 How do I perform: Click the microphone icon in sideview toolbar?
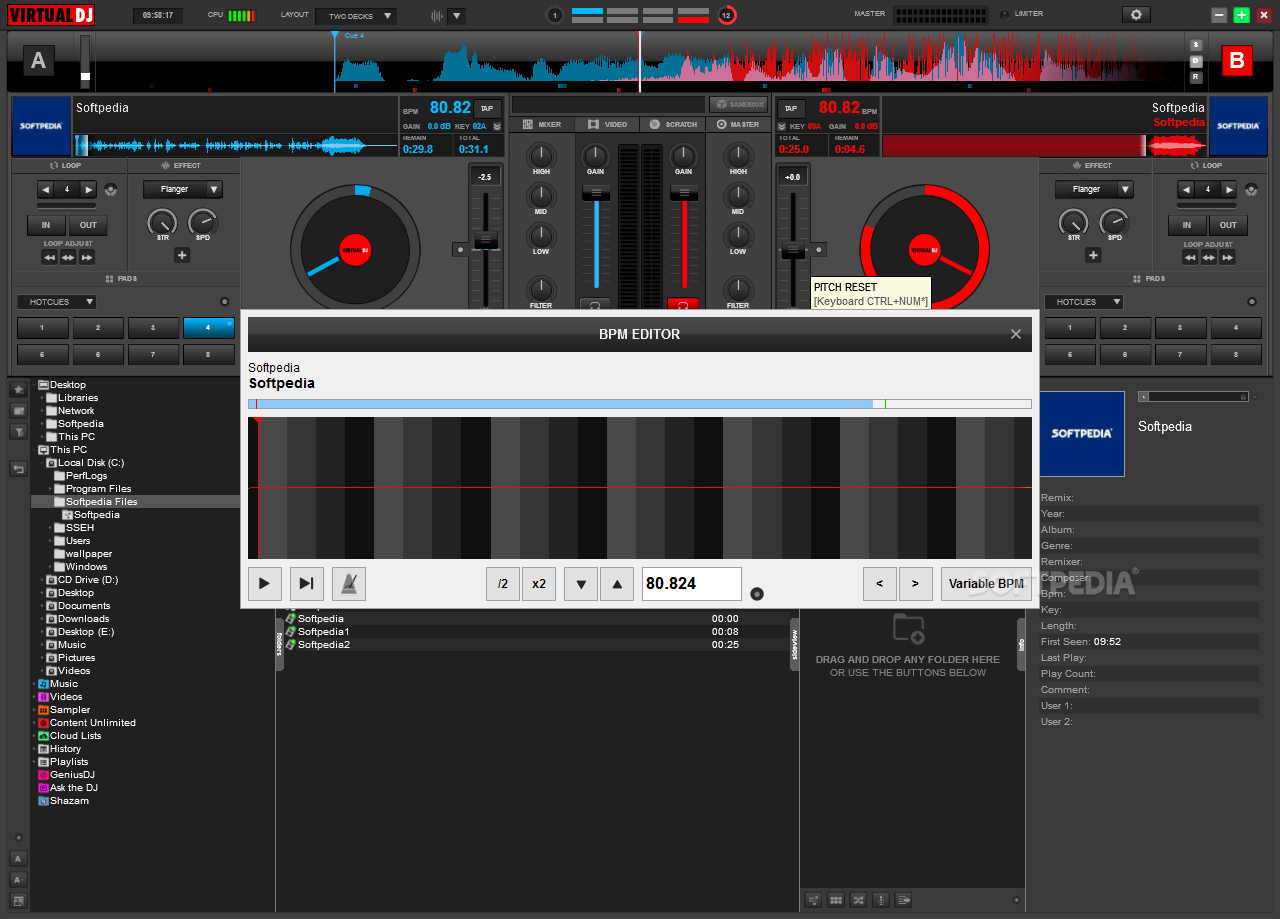(x=881, y=900)
